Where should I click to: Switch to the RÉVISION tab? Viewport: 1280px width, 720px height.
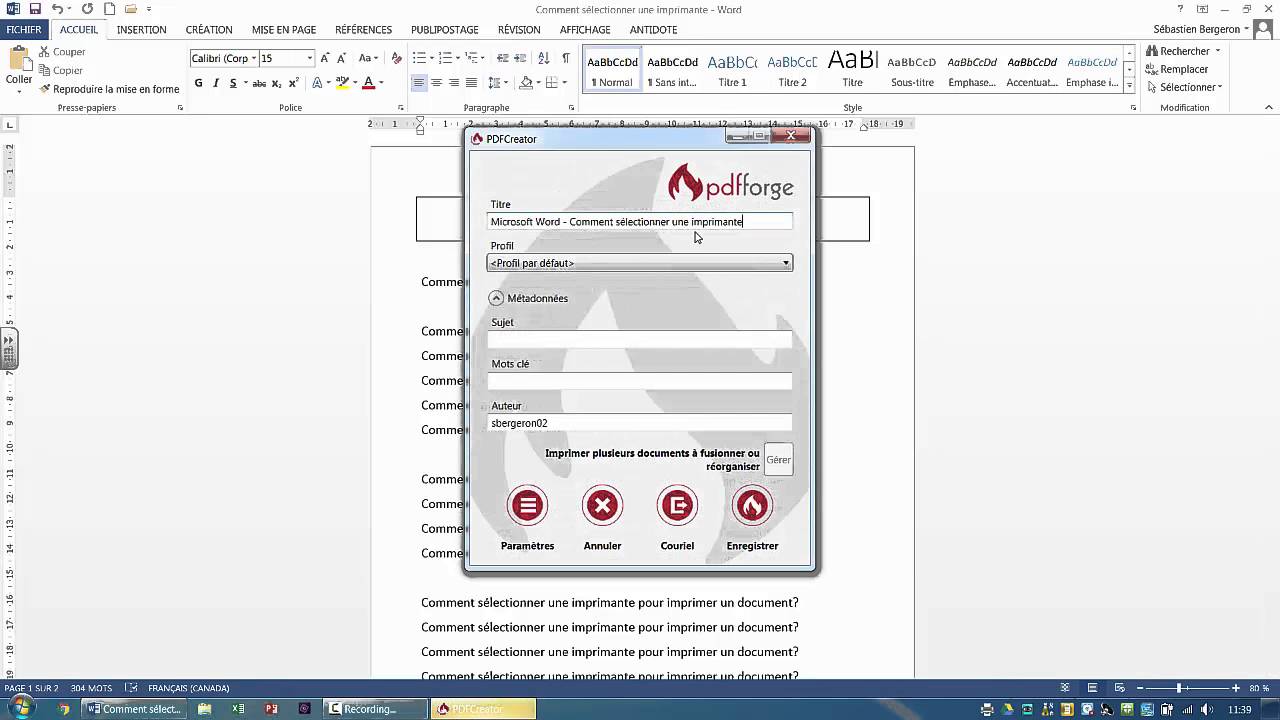(519, 30)
